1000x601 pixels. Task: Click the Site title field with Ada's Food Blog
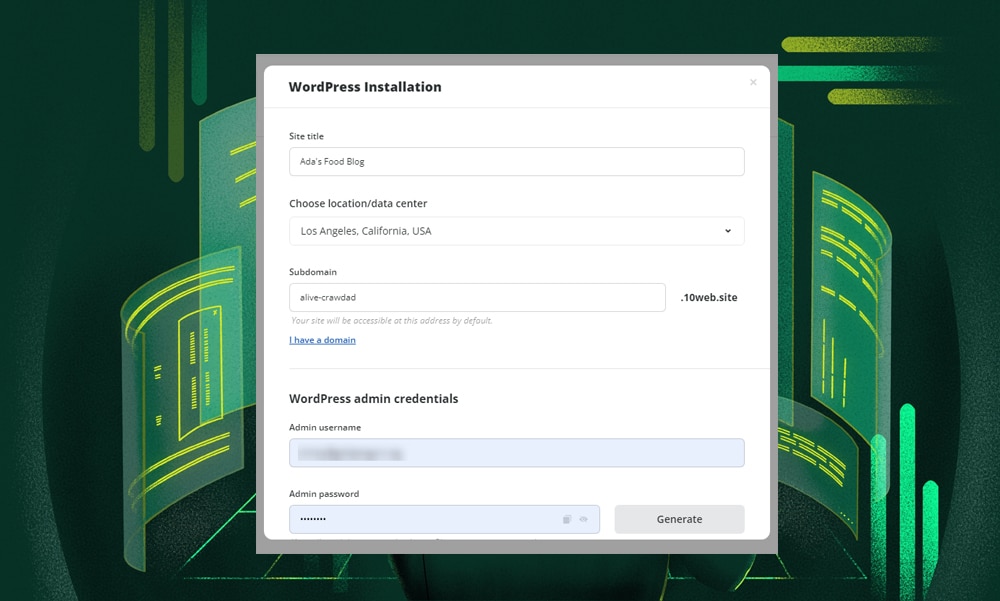tap(516, 162)
